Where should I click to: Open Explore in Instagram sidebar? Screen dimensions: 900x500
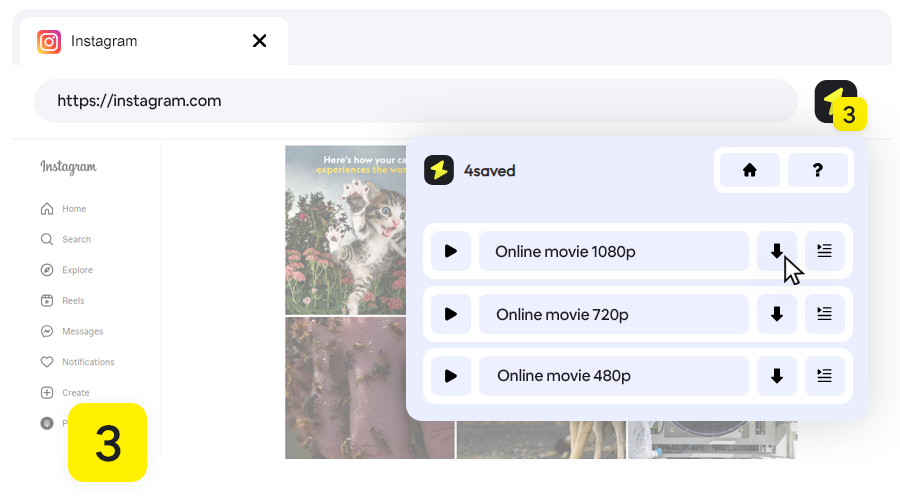tap(77, 270)
